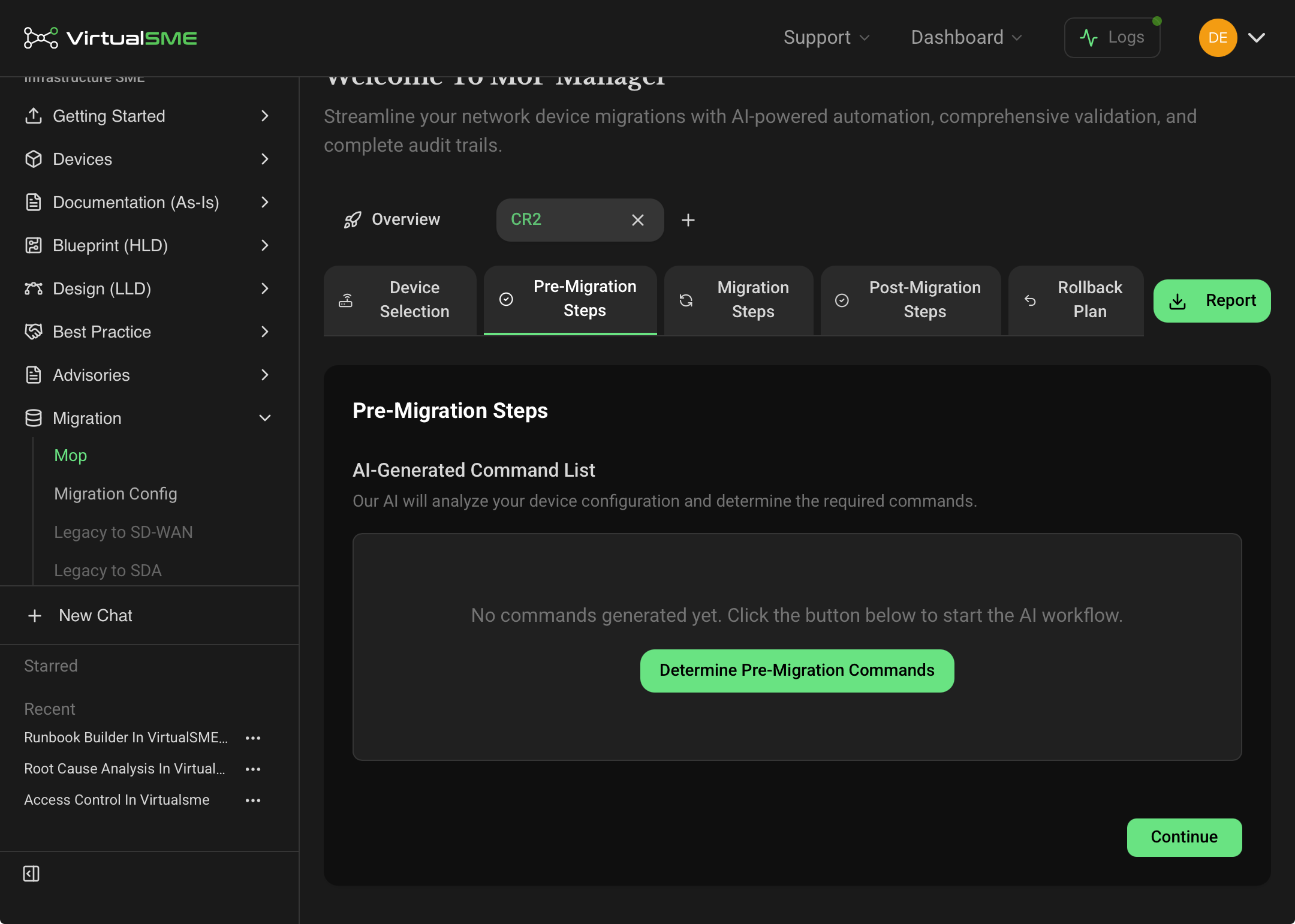This screenshot has width=1295, height=924.
Task: Open the Logs button
Action: pyautogui.click(x=1112, y=38)
